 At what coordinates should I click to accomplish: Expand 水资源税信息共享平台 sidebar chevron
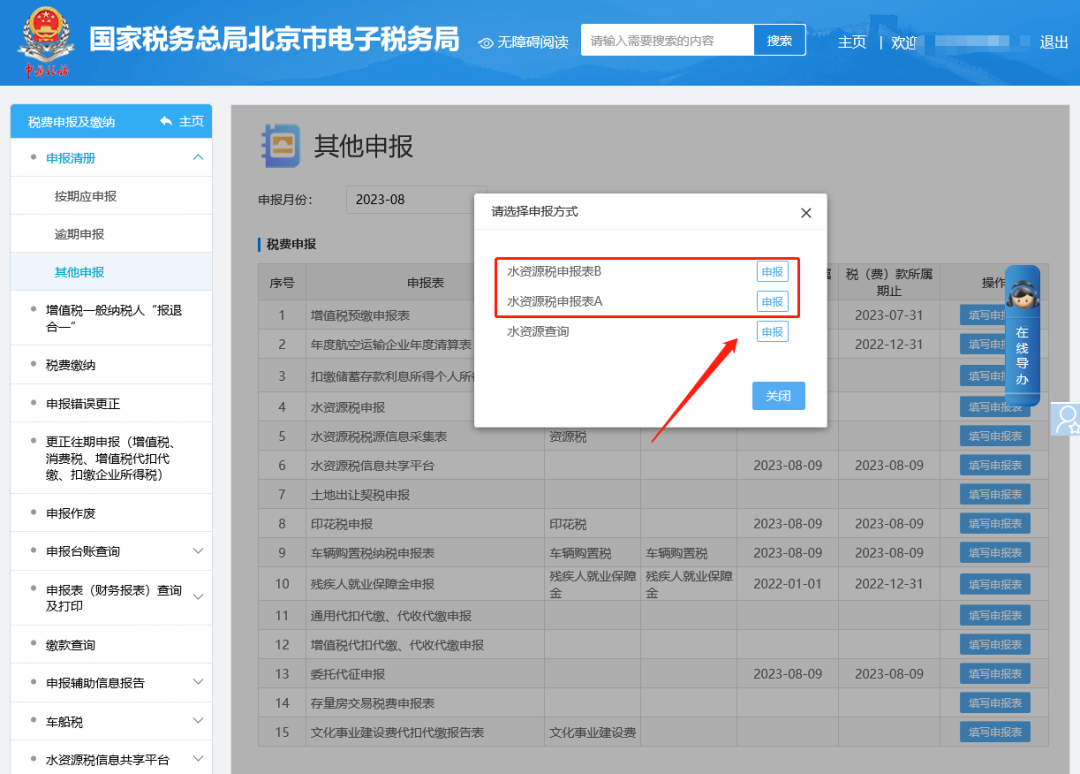[x=198, y=759]
